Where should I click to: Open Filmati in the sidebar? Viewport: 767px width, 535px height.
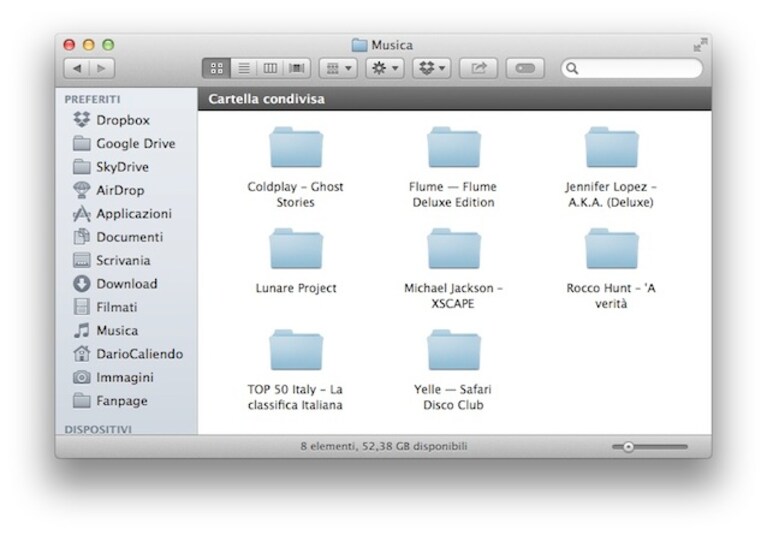pyautogui.click(x=126, y=307)
